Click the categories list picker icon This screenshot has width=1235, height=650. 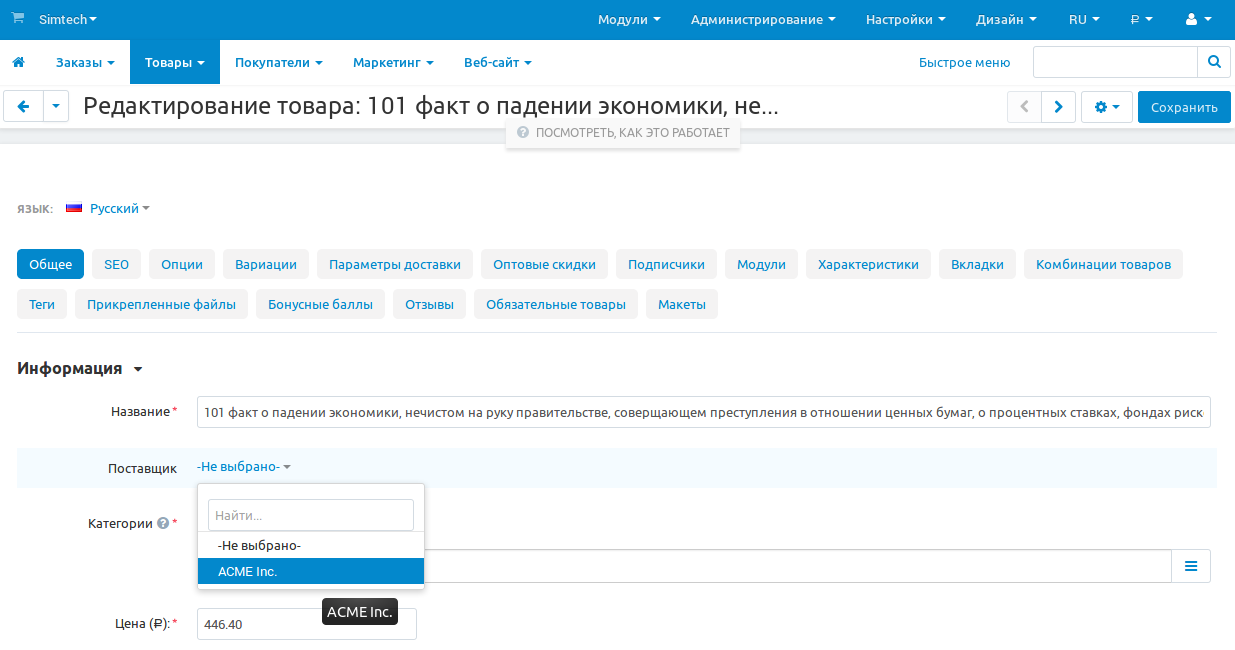coord(1190,566)
